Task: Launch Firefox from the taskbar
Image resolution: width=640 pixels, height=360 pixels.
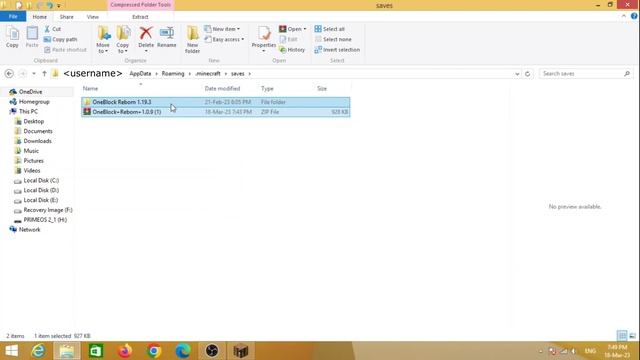Action: [125, 351]
